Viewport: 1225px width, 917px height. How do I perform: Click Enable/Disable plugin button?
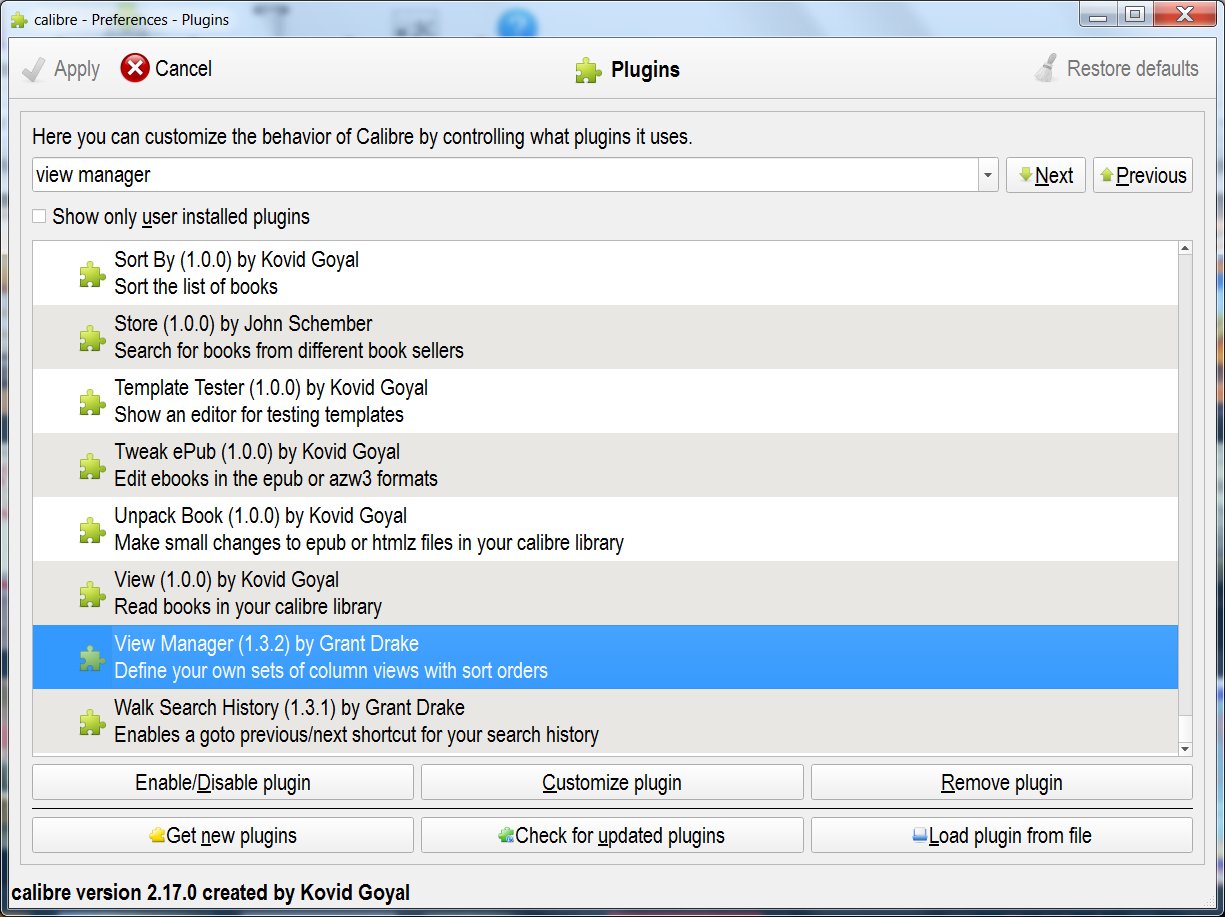223,783
